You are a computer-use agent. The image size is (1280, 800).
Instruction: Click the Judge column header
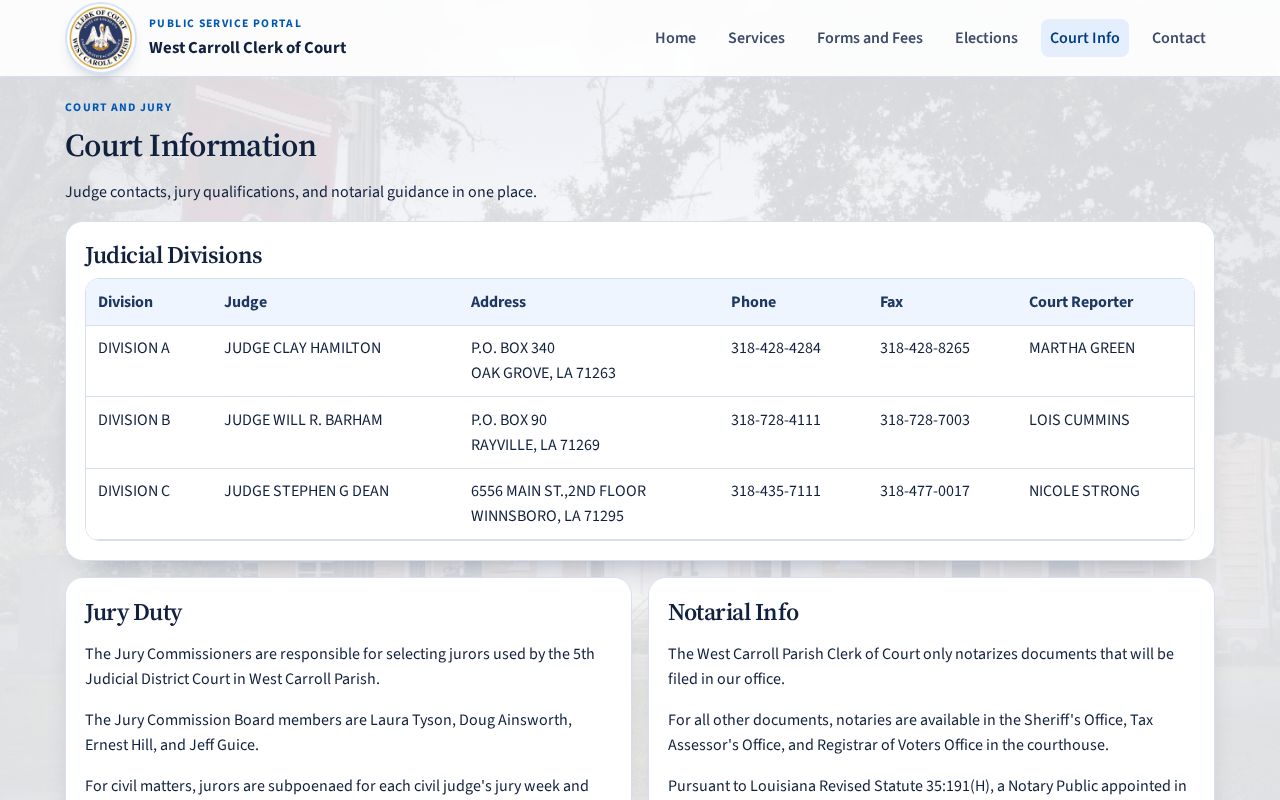click(245, 302)
